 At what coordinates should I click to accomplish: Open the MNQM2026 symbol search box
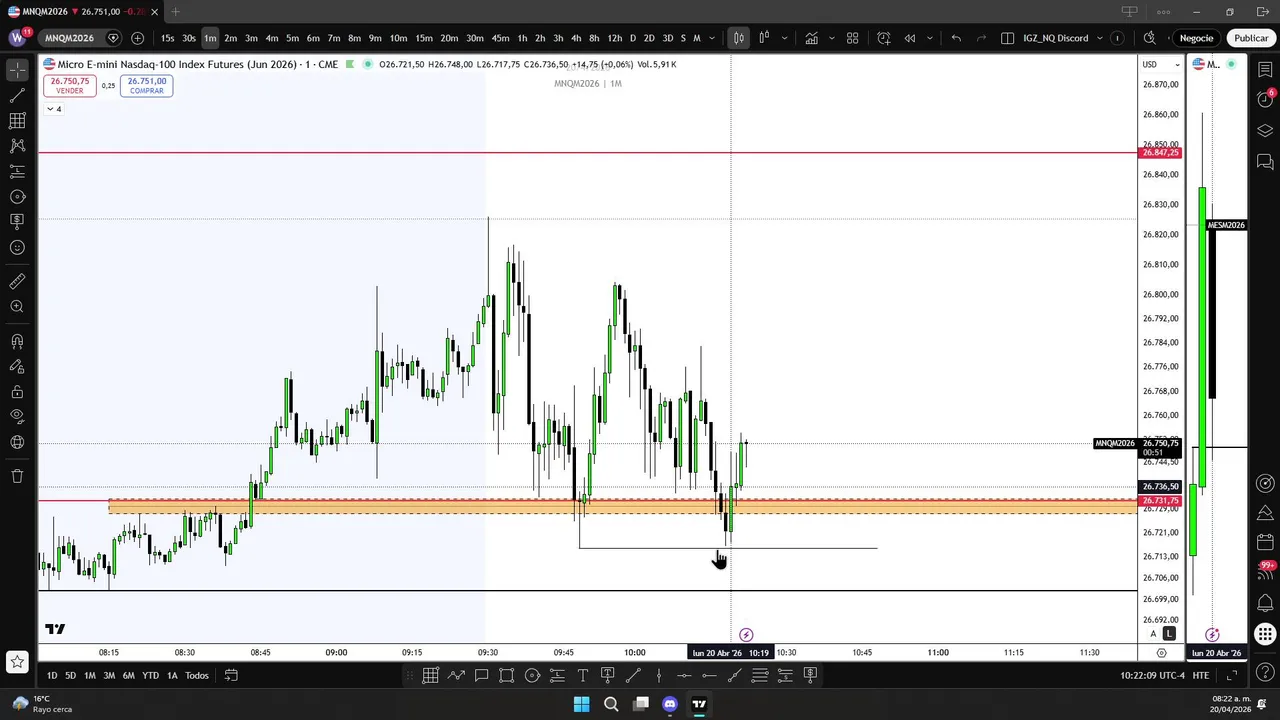click(x=69, y=38)
